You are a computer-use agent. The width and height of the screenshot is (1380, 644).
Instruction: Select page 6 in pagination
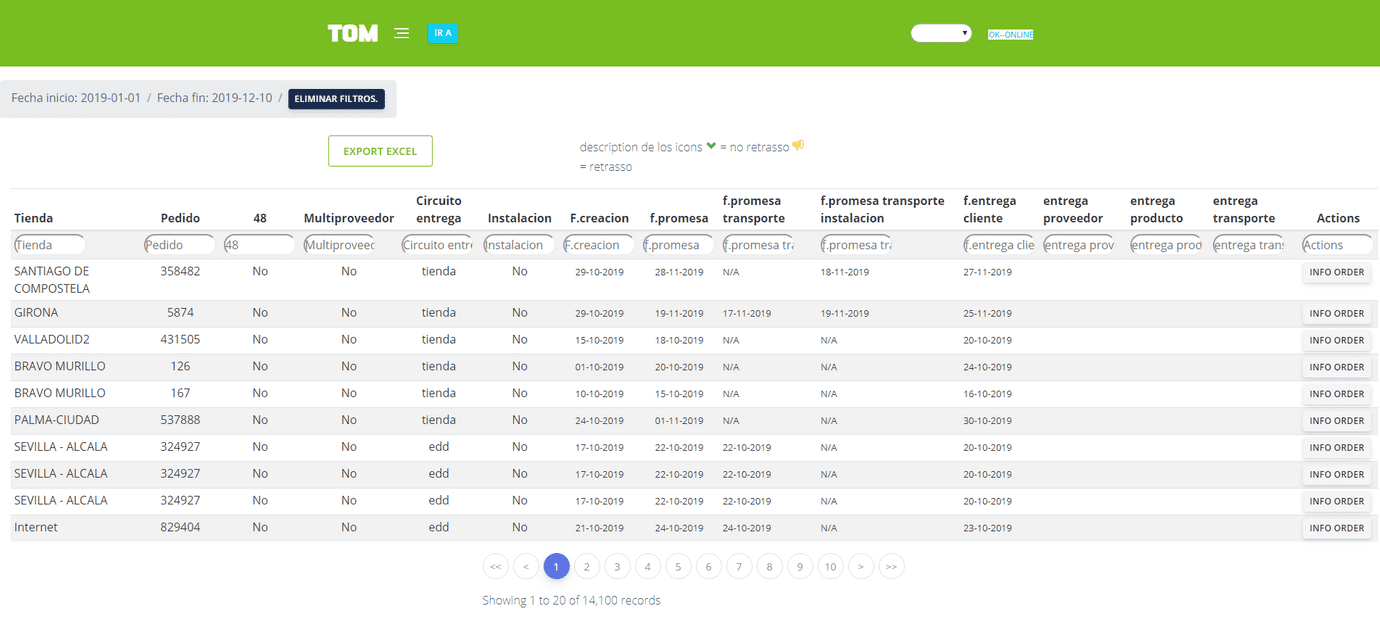pyautogui.click(x=709, y=567)
